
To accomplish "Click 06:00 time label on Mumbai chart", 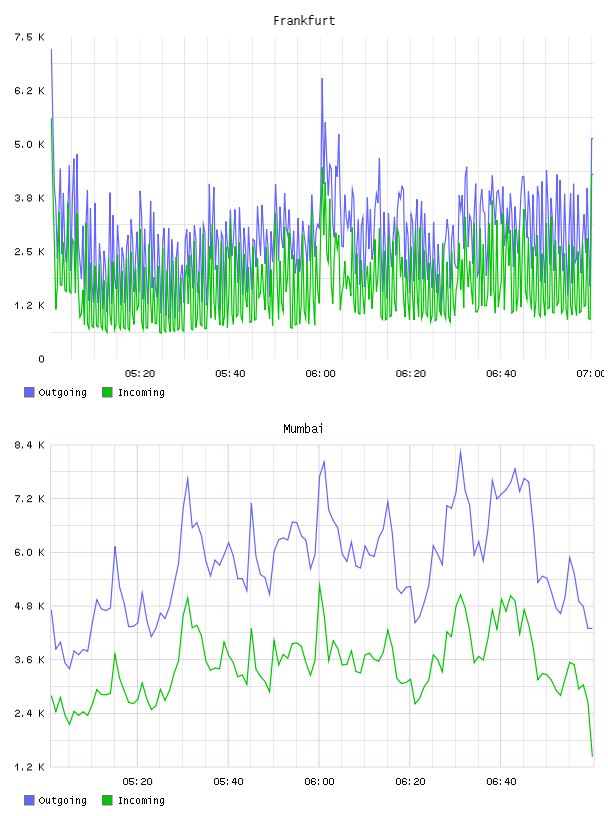I will click(x=319, y=782).
